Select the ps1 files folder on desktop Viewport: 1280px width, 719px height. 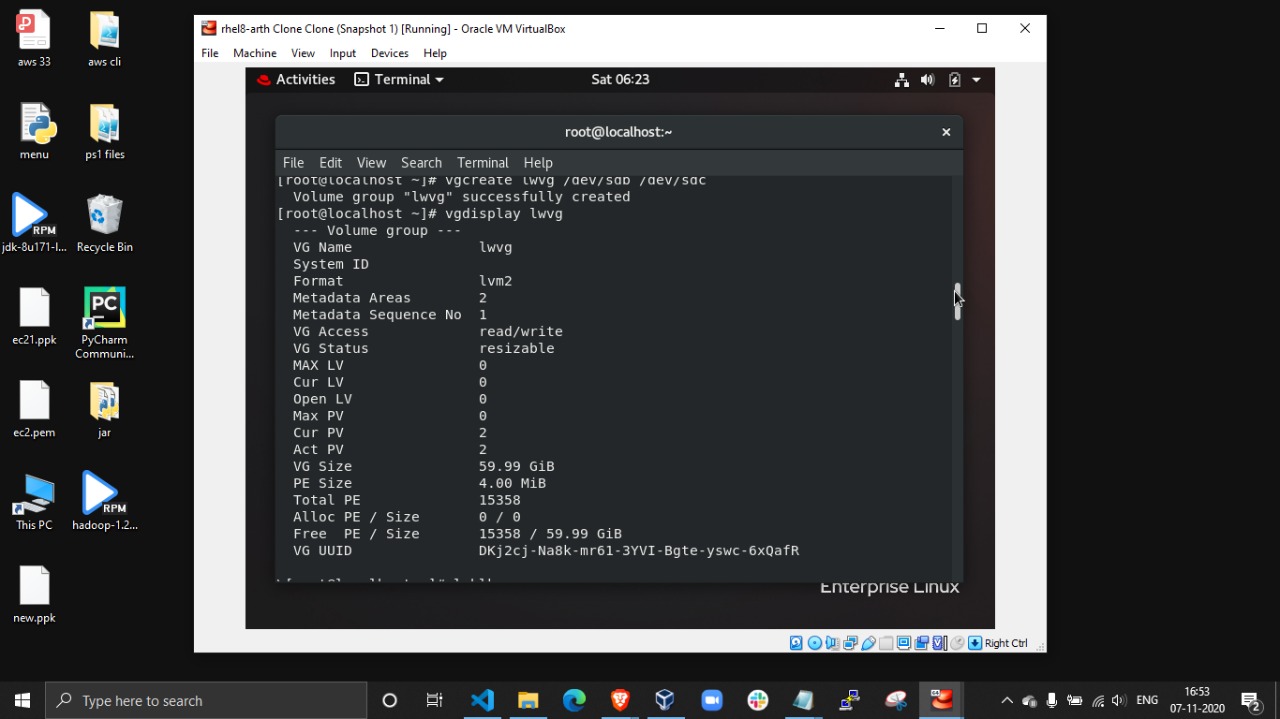pyautogui.click(x=104, y=132)
